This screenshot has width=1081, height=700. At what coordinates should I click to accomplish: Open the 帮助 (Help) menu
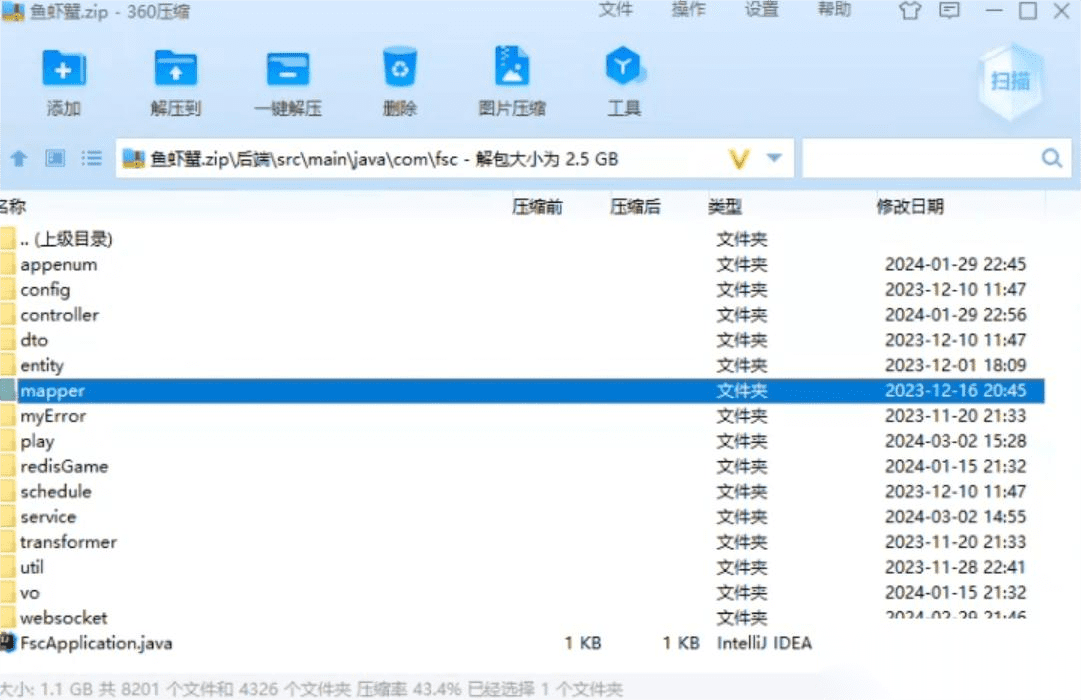[834, 10]
